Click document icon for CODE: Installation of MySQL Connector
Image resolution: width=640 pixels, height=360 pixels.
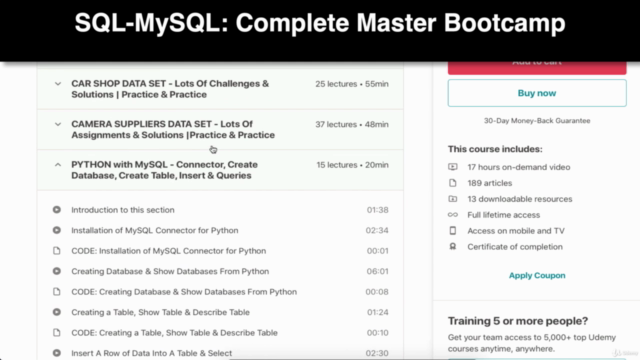click(x=57, y=251)
